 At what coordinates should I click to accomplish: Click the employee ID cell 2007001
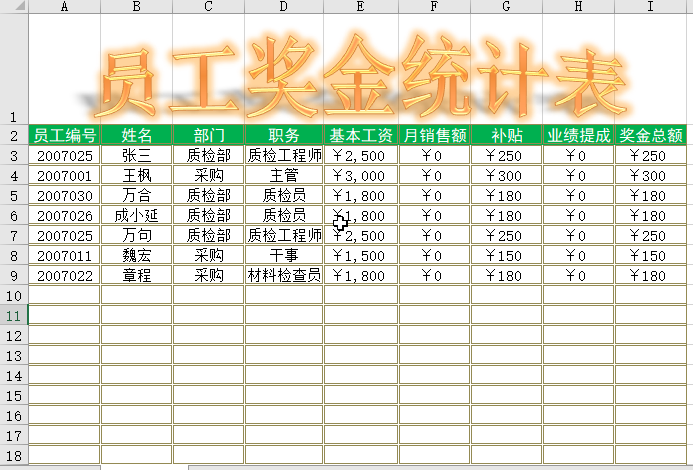coord(64,175)
